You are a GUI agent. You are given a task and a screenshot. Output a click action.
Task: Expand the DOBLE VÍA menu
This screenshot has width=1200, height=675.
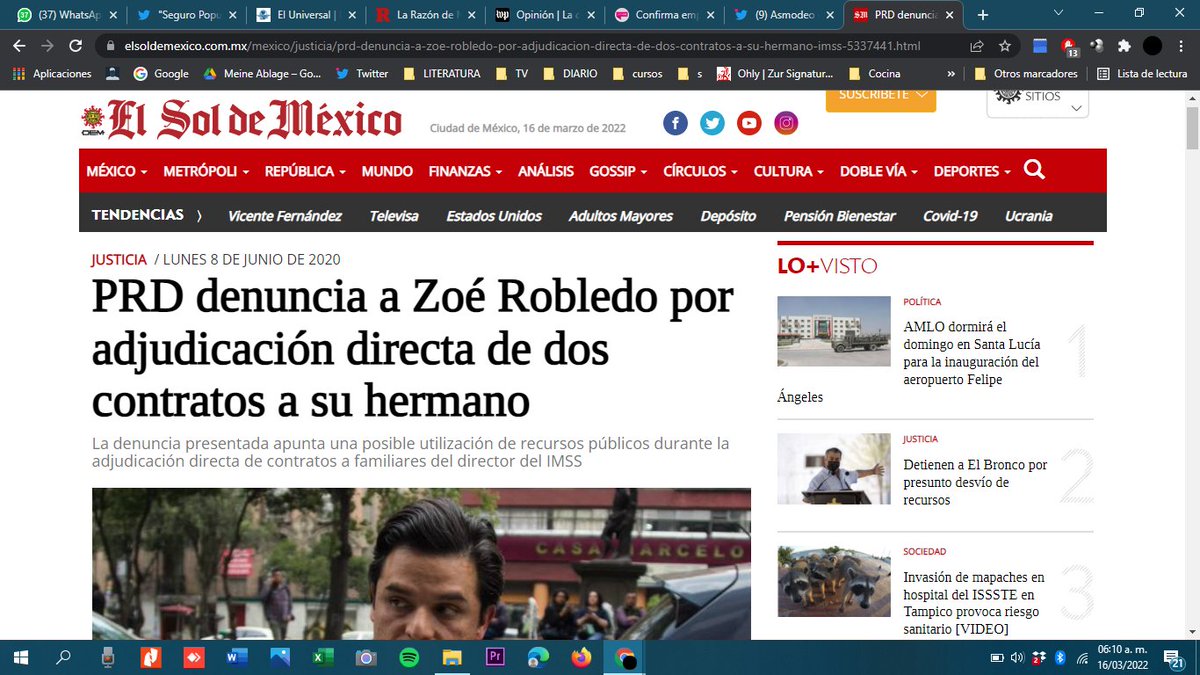(x=879, y=171)
